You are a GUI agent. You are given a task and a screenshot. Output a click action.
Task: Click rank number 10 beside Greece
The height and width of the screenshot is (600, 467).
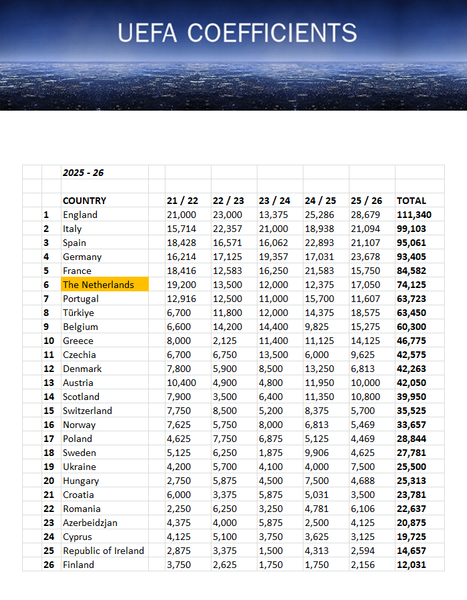point(49,341)
